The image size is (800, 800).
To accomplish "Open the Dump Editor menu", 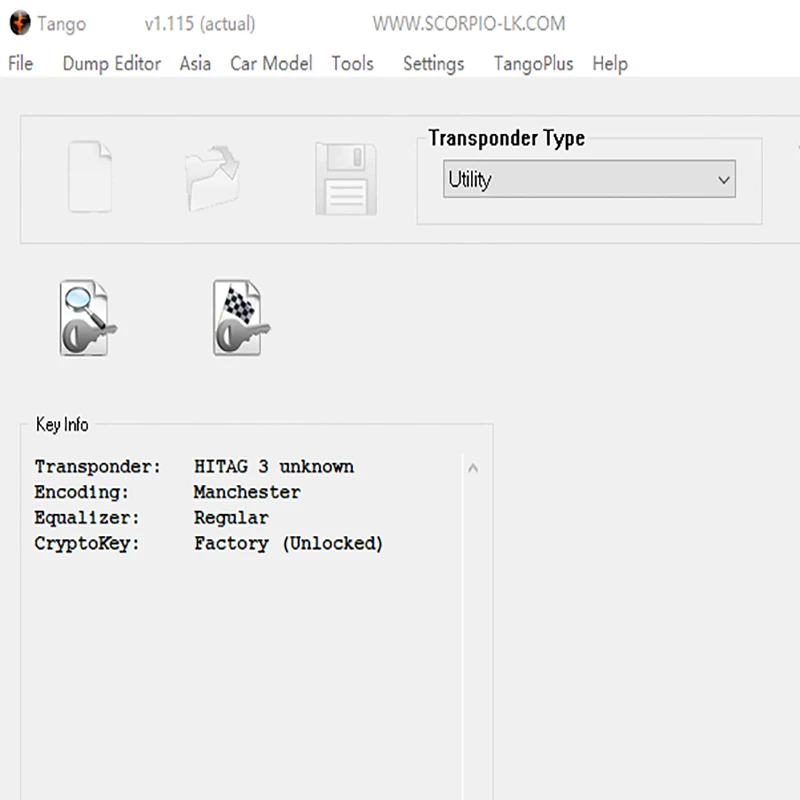I will [x=112, y=64].
